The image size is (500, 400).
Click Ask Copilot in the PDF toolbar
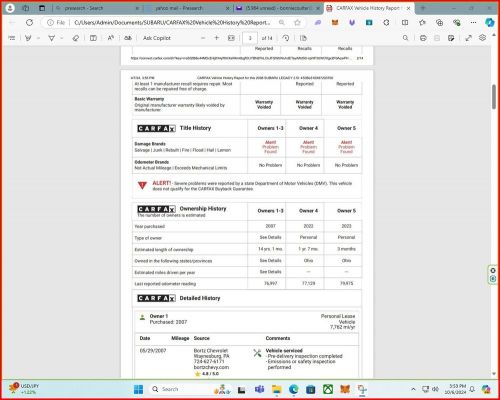coord(157,38)
